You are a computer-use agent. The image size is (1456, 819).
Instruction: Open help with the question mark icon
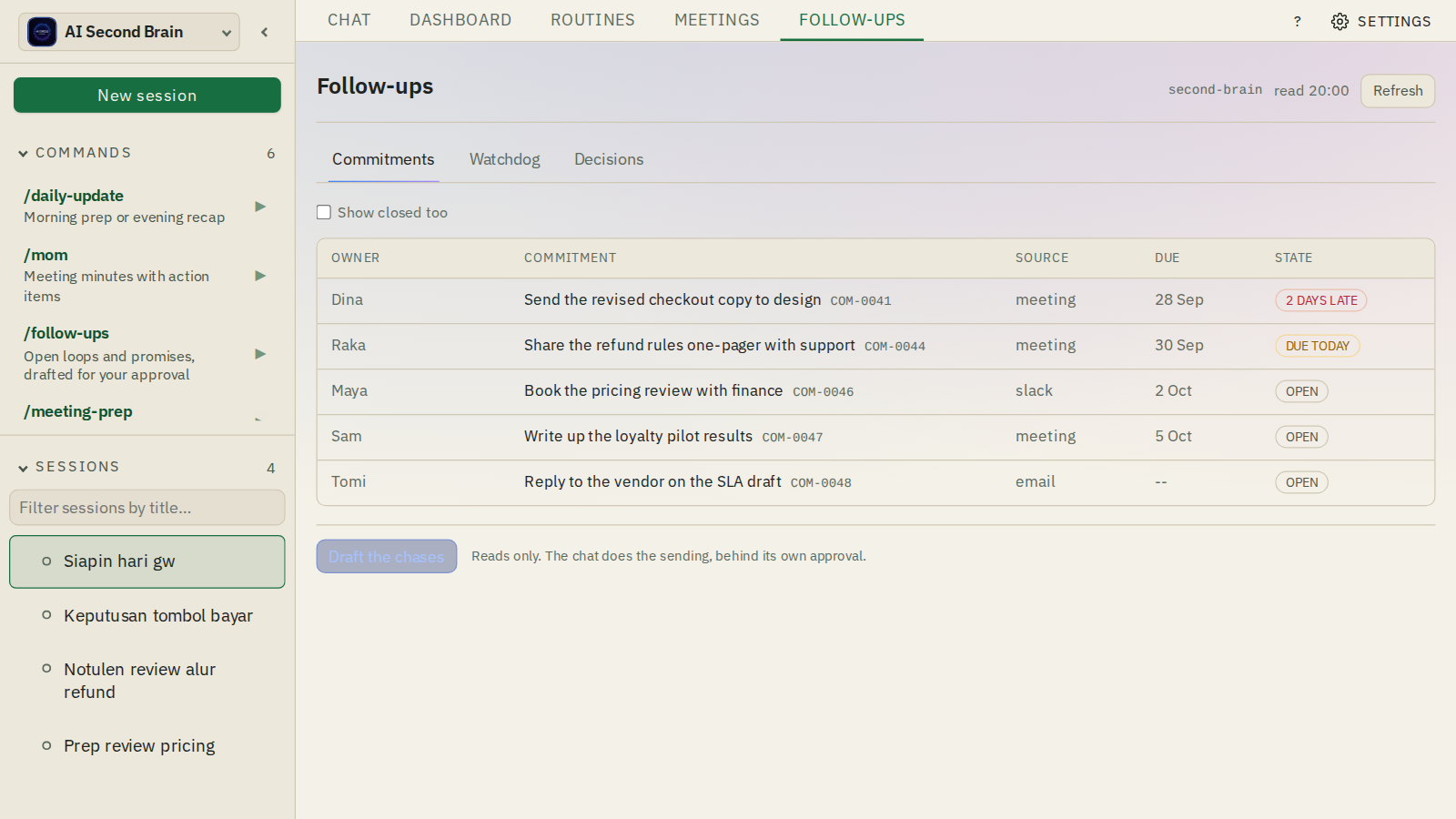point(1298,21)
